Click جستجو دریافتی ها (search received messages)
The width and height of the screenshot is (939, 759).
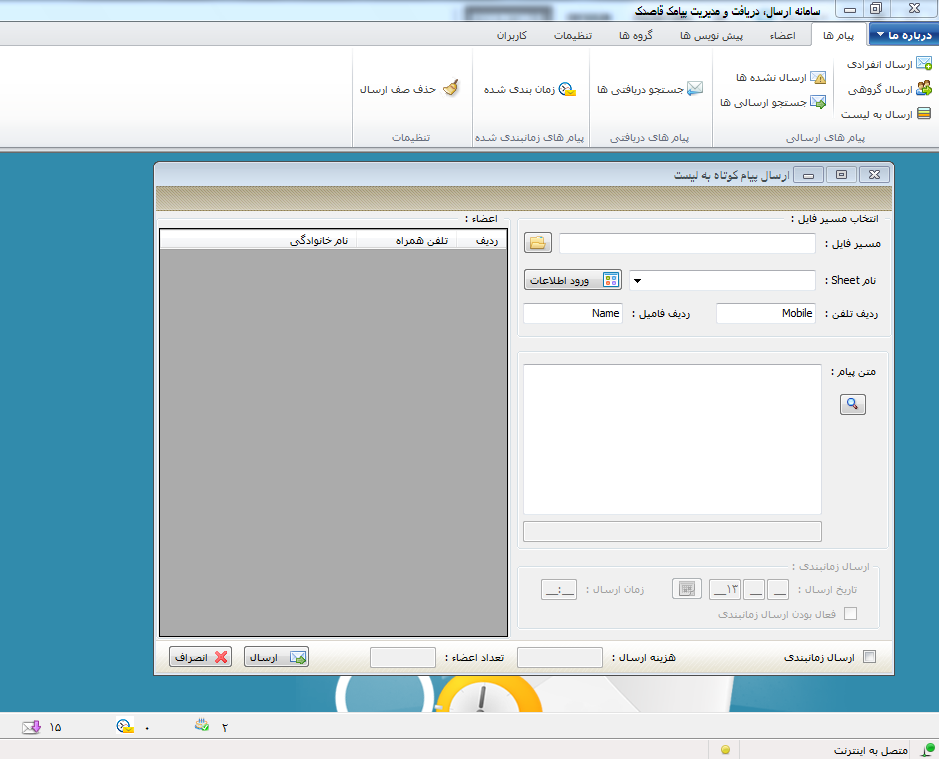coord(694,89)
